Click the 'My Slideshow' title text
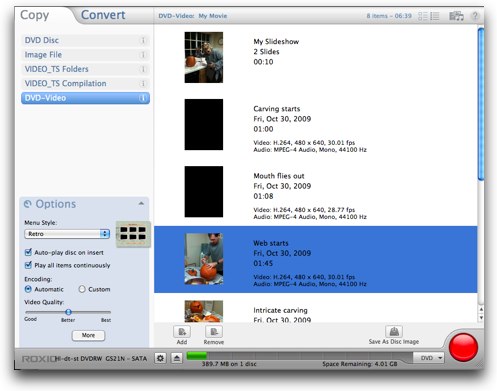497x391 pixels. click(276, 42)
